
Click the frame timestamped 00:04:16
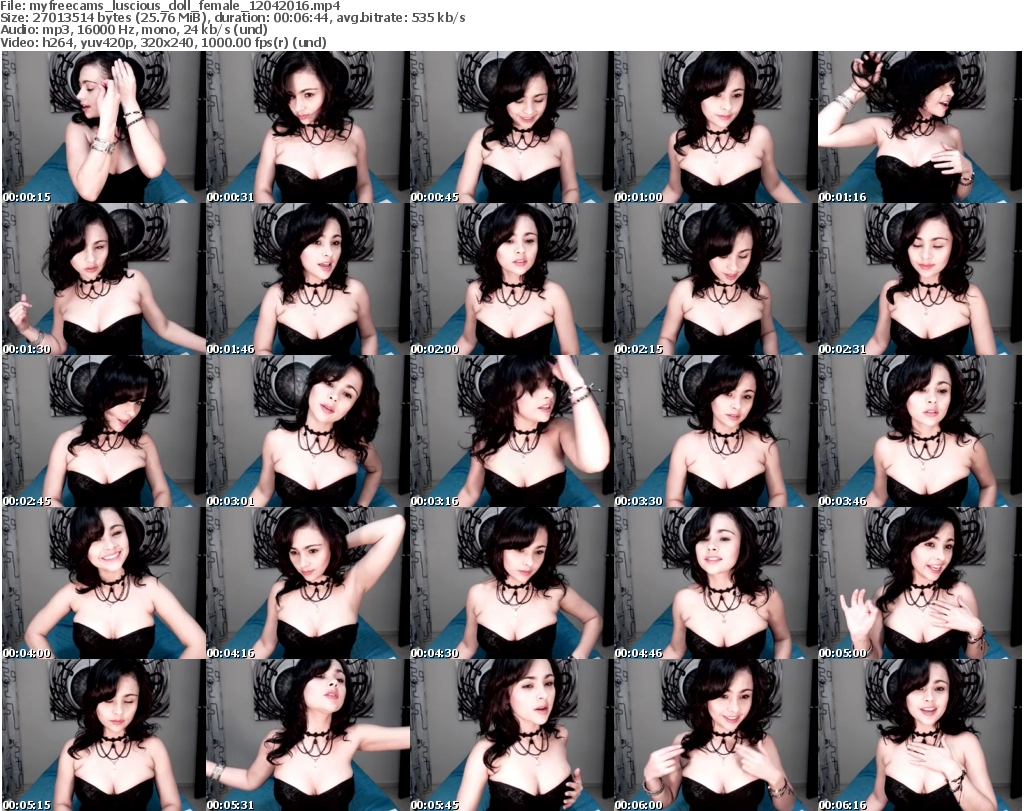click(x=308, y=583)
